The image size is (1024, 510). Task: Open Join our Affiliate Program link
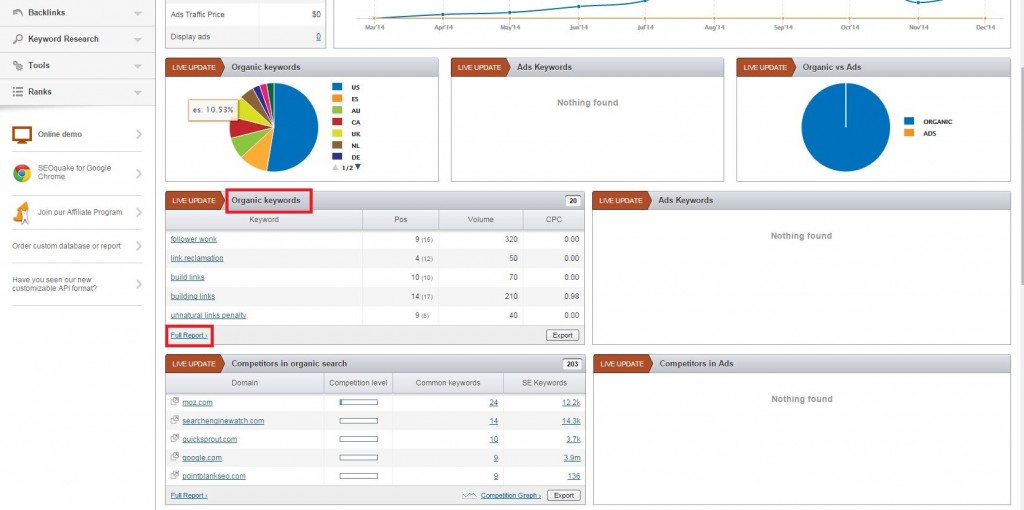coord(80,212)
